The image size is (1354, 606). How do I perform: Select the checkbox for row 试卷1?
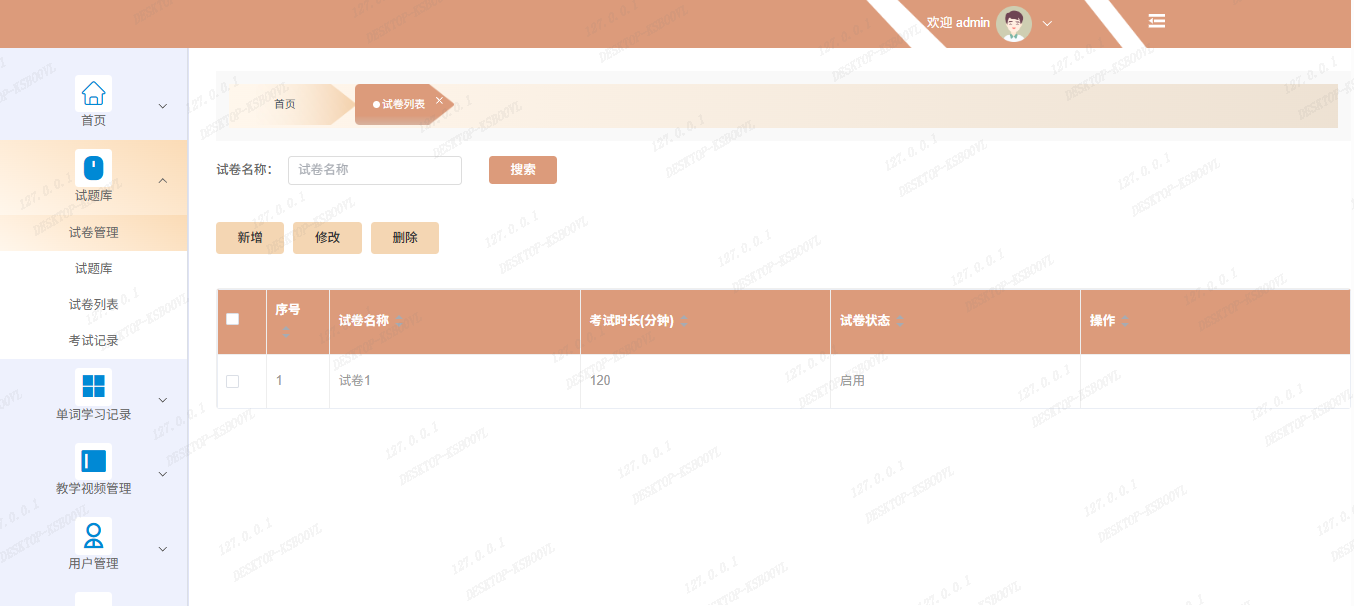(233, 381)
